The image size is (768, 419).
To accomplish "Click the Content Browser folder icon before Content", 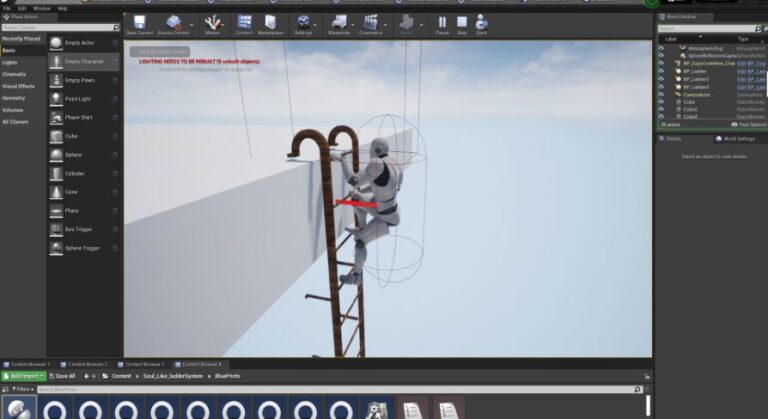I will (x=105, y=376).
